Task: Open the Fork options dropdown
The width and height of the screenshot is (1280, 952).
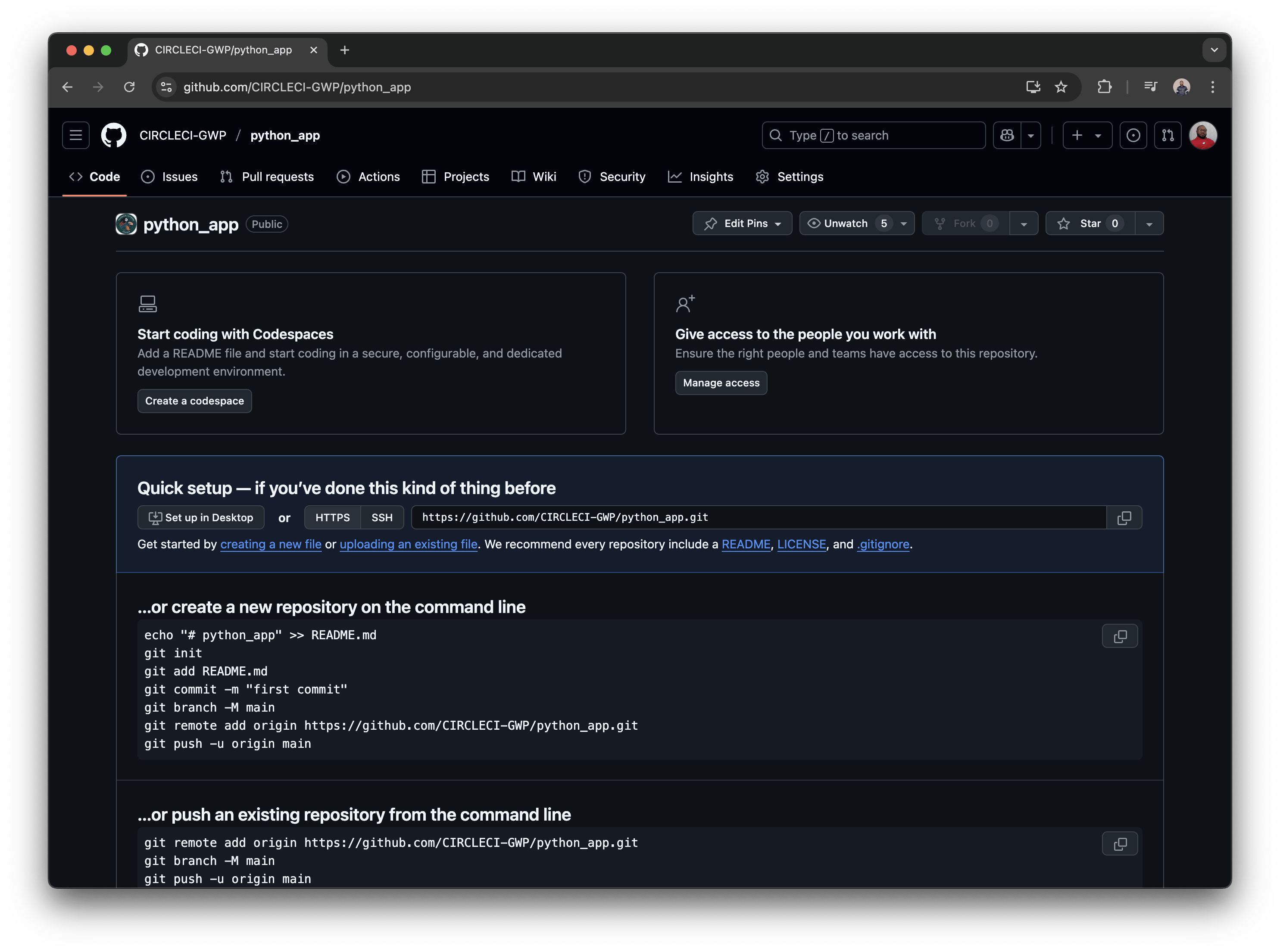Action: [1024, 223]
